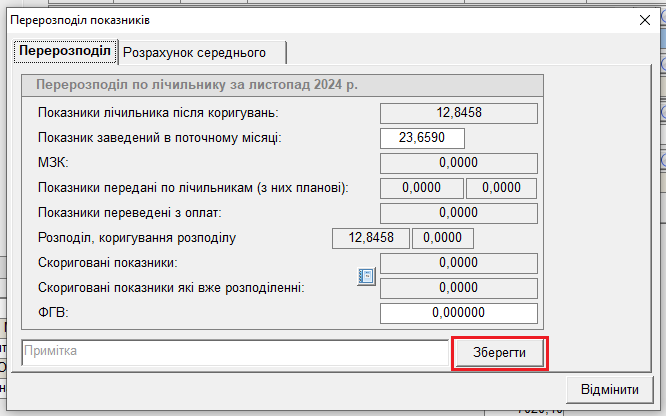Close the Перерозподіл показників dialog
The image size is (666, 416).
[x=643, y=19]
